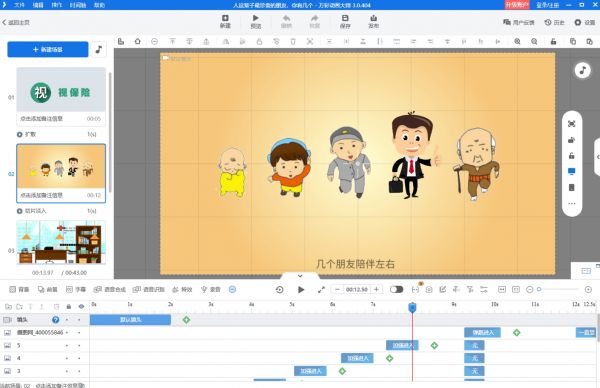Viewport: 600px width, 388px height.
Task: Click the plus stepper beside time 00:12.50
Action: click(376, 289)
